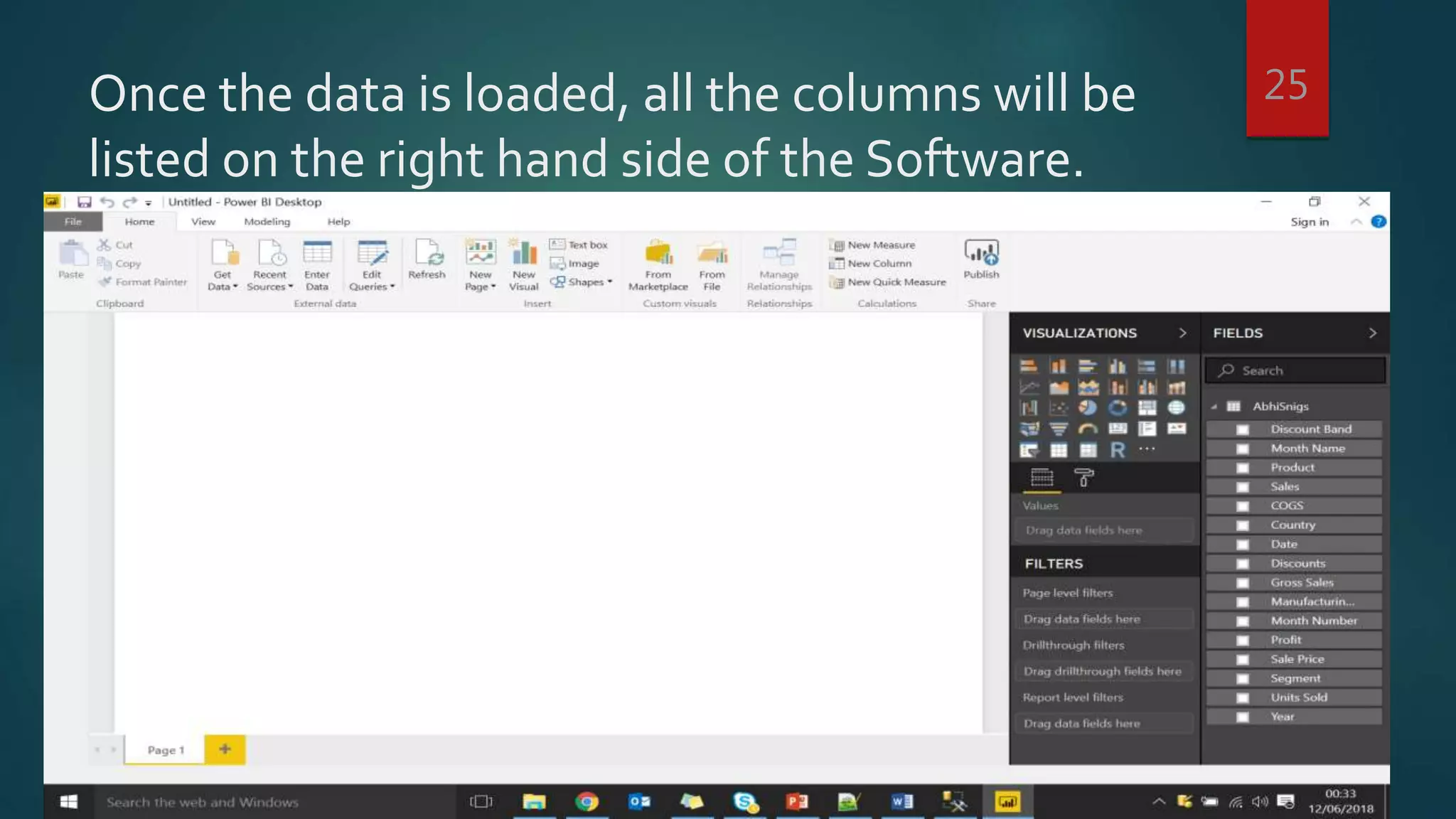1456x819 pixels.
Task: Check the Units Sold field
Action: 1243,698
